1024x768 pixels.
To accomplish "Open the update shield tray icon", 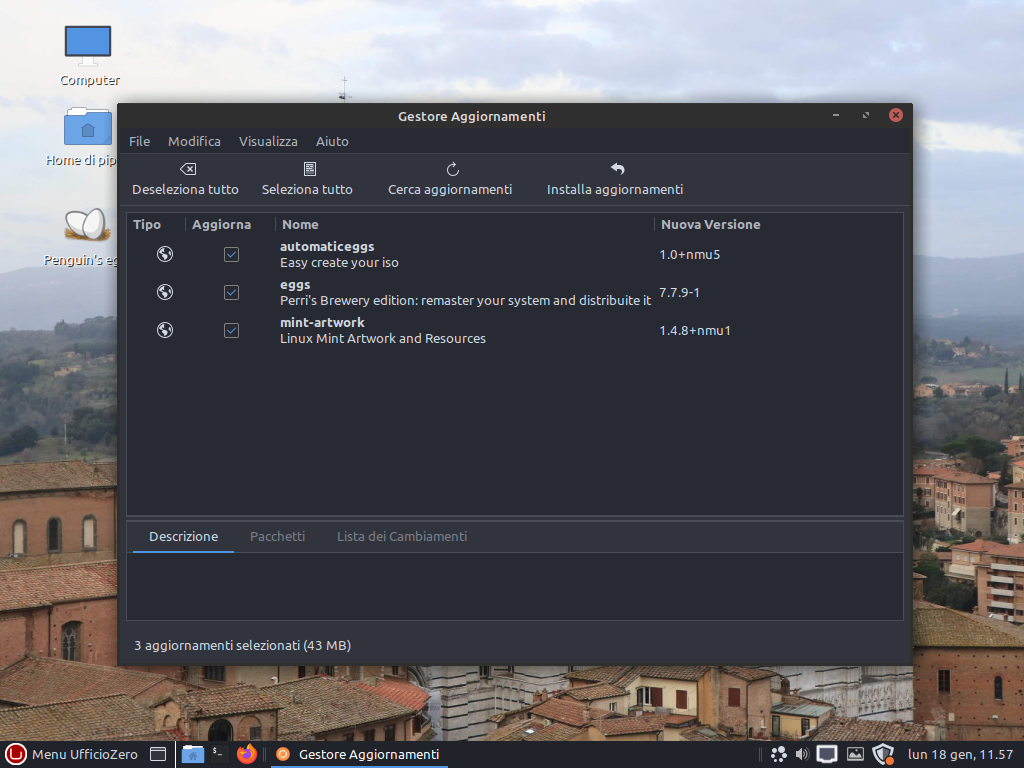I will coord(882,754).
